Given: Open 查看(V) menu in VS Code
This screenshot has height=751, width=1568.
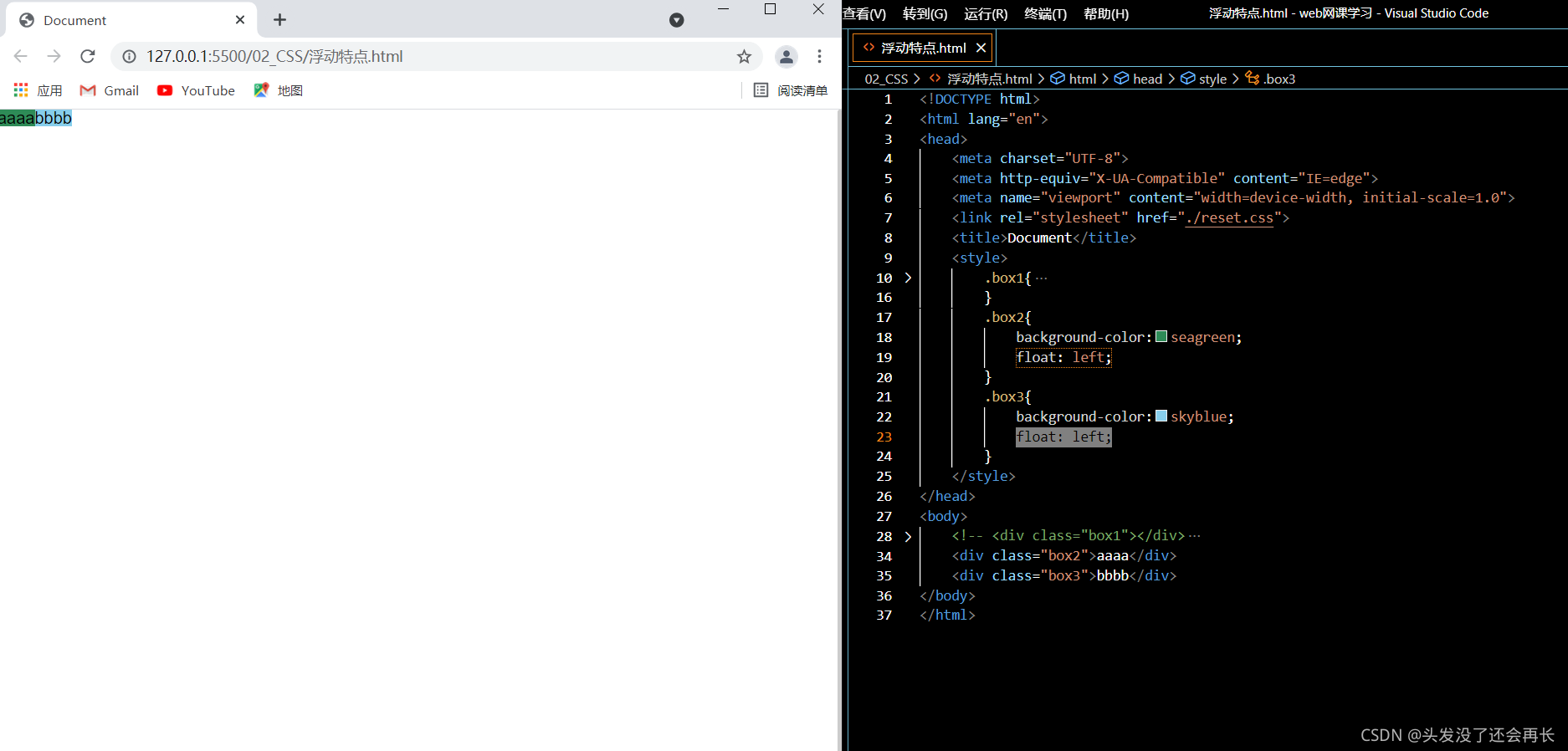Looking at the screenshot, I should (864, 13).
